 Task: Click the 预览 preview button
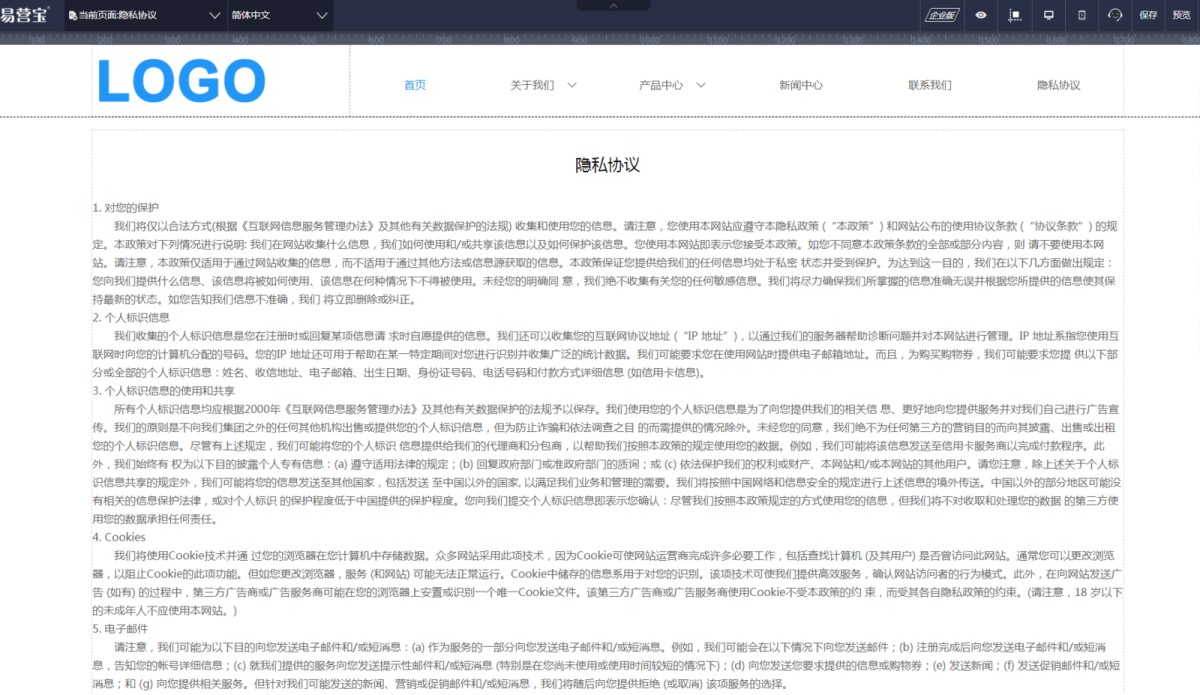click(x=1181, y=15)
